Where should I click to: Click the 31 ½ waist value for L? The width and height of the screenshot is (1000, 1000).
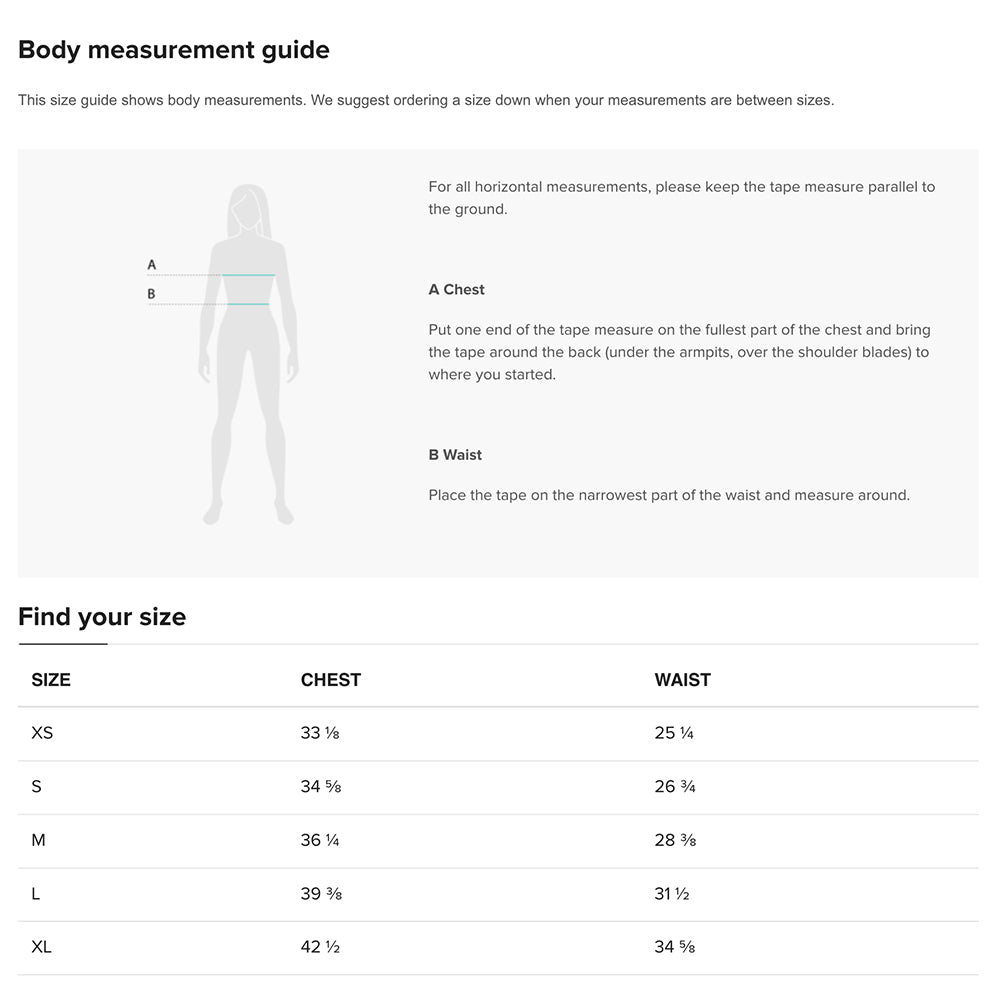[672, 894]
